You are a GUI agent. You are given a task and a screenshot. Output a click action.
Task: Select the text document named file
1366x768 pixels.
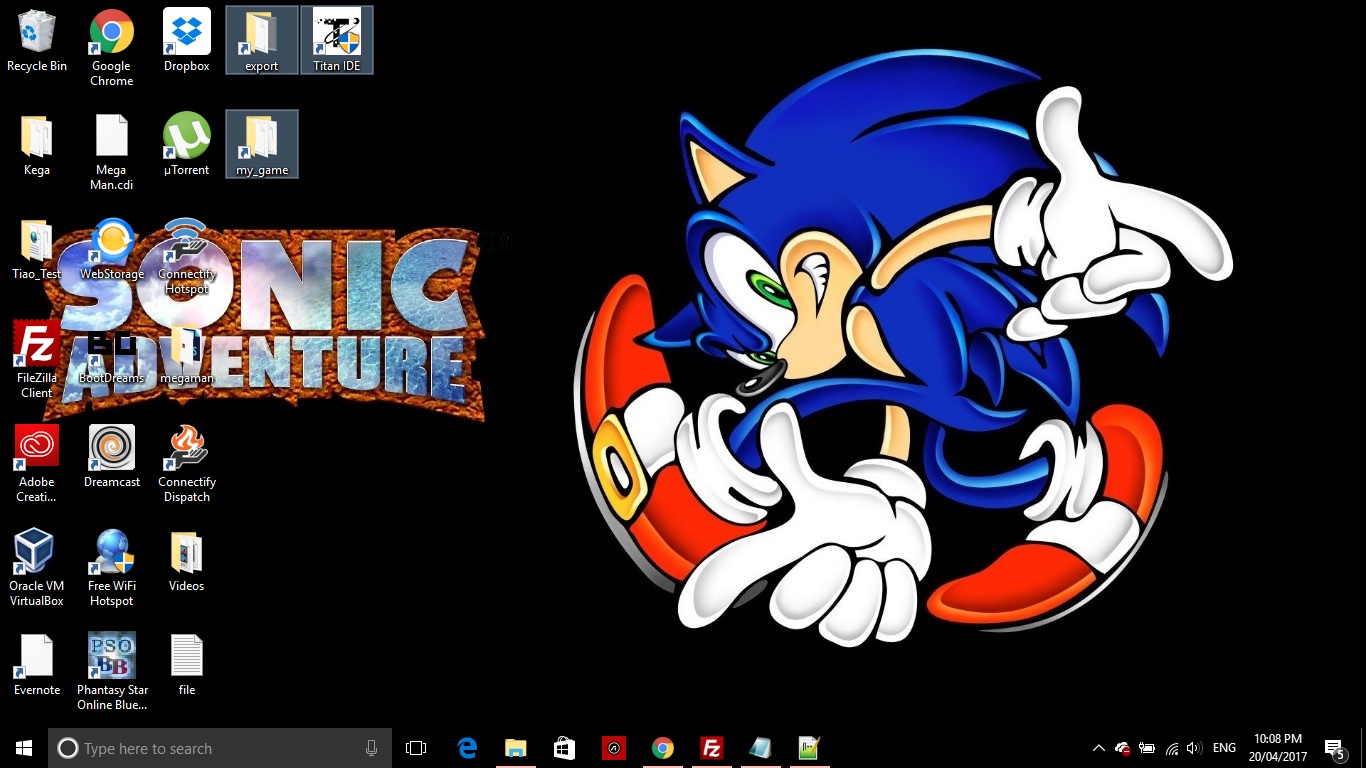[x=187, y=664]
